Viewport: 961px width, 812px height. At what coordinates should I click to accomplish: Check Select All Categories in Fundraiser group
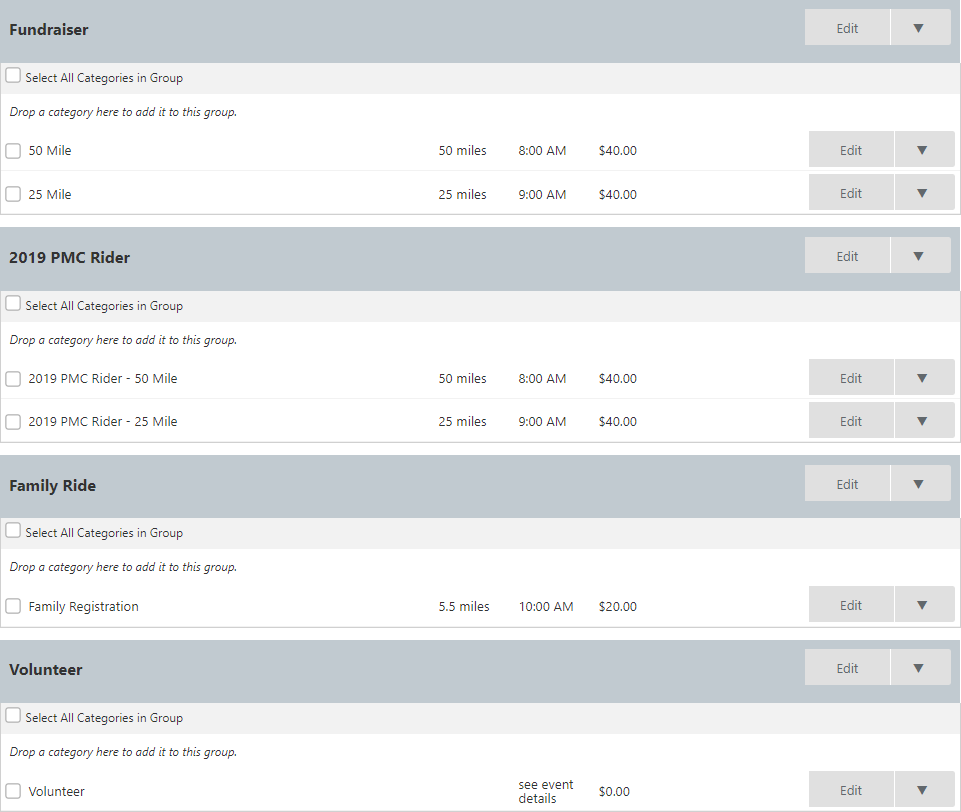pyautogui.click(x=13, y=75)
